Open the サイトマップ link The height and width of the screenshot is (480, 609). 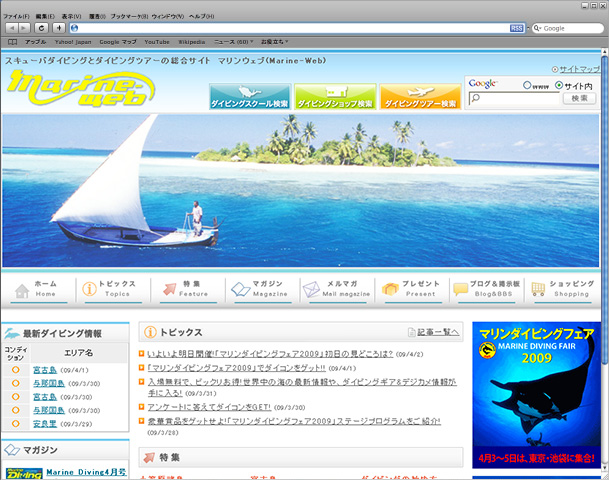tap(579, 70)
